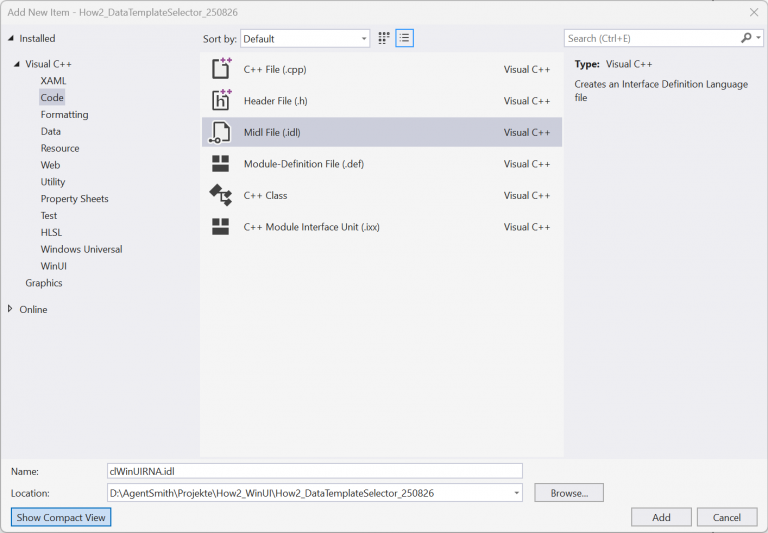
Task: Click the Browse... button
Action: click(568, 493)
